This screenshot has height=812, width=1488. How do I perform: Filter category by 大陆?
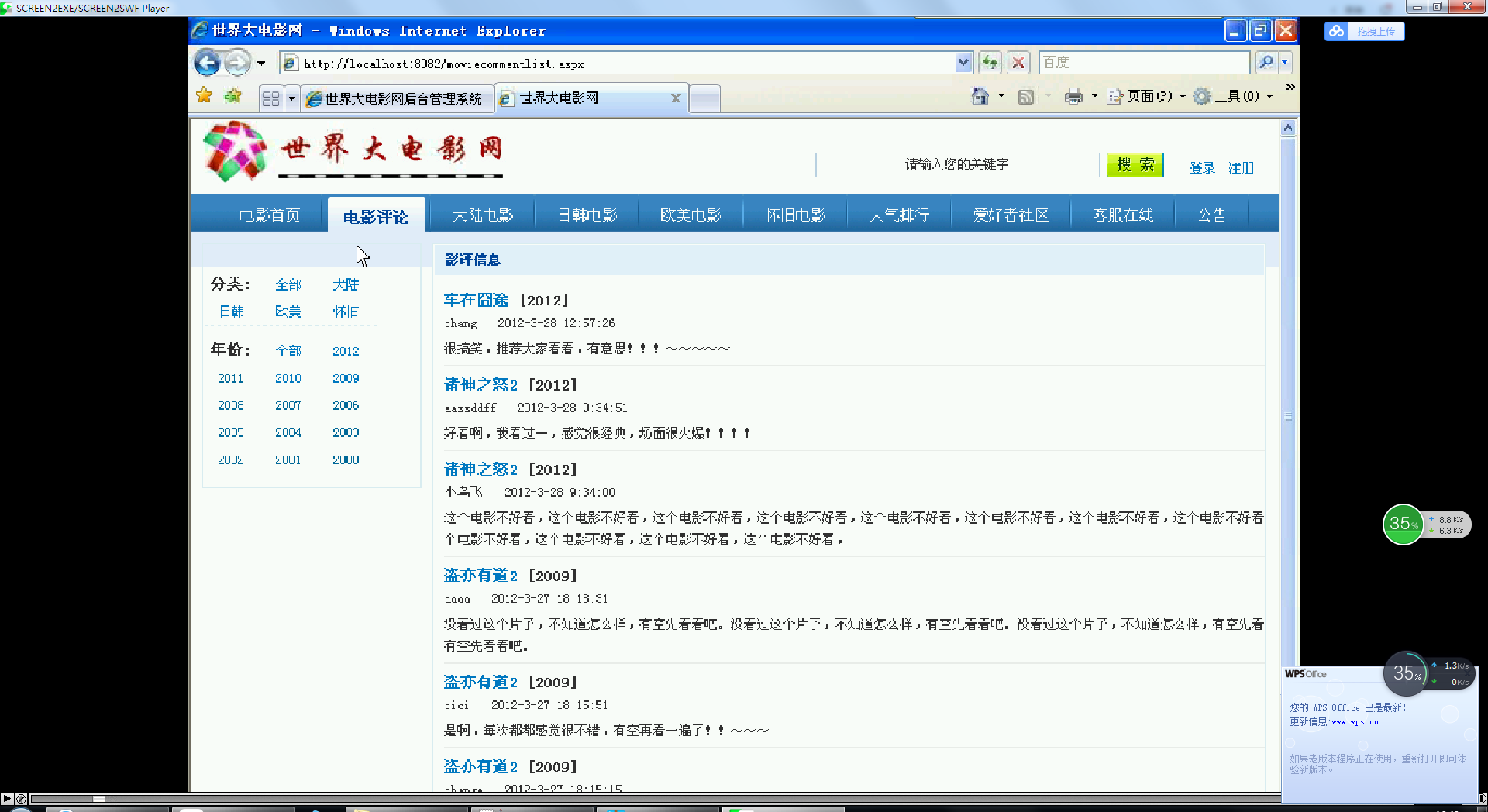(346, 284)
